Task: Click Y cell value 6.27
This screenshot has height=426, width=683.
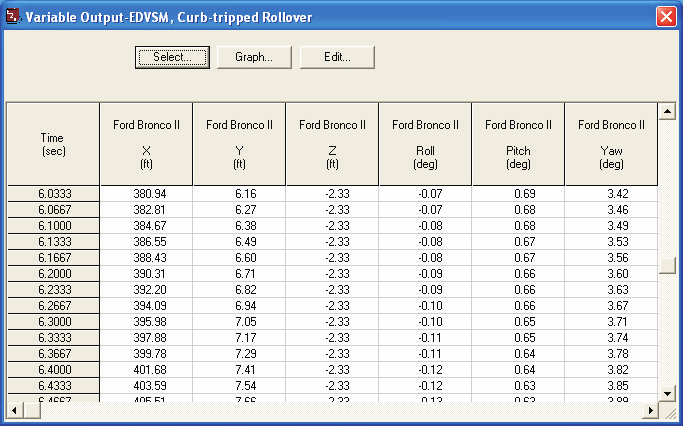Action: [239, 210]
